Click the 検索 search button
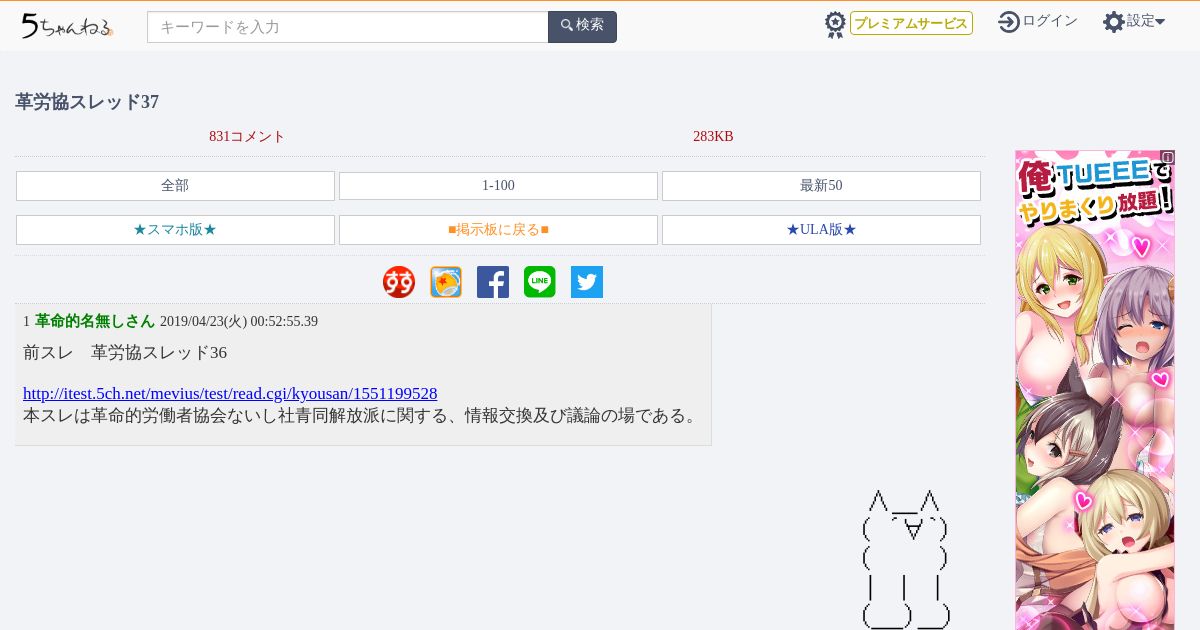Image resolution: width=1200 pixels, height=630 pixels. point(582,27)
